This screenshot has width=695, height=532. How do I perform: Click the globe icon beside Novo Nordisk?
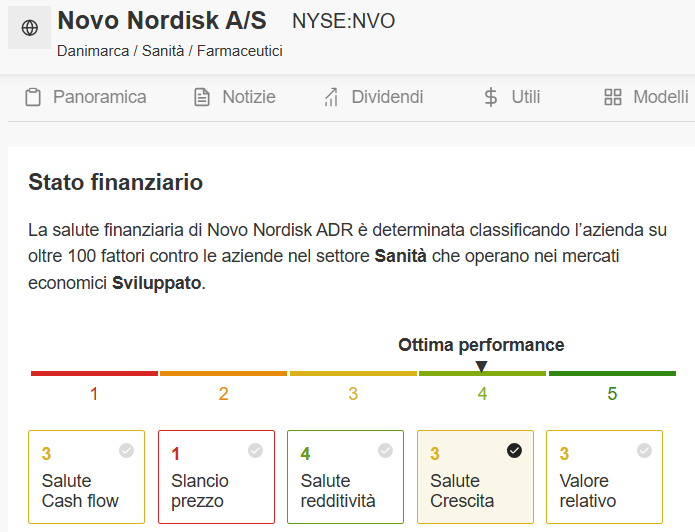point(30,27)
